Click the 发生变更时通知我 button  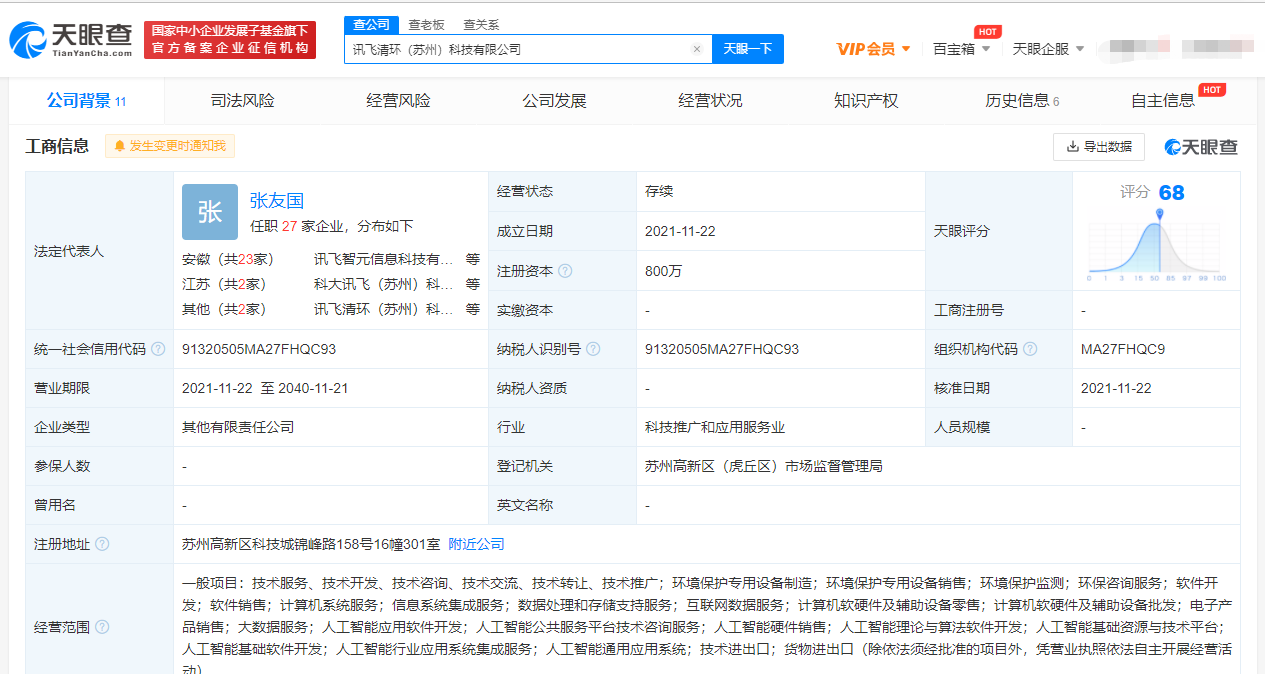[x=170, y=146]
